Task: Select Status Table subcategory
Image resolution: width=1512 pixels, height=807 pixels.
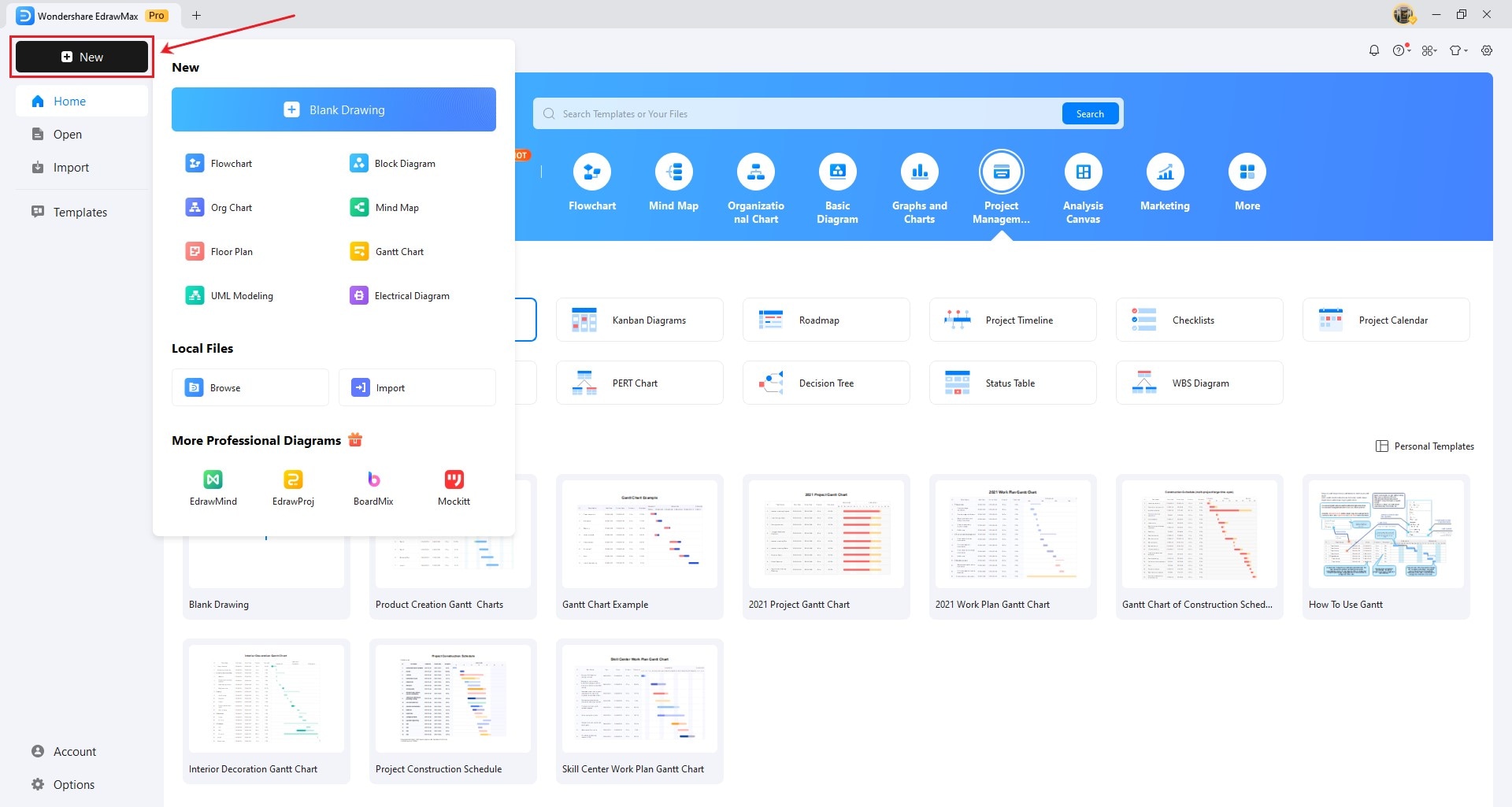Action: tap(1013, 383)
